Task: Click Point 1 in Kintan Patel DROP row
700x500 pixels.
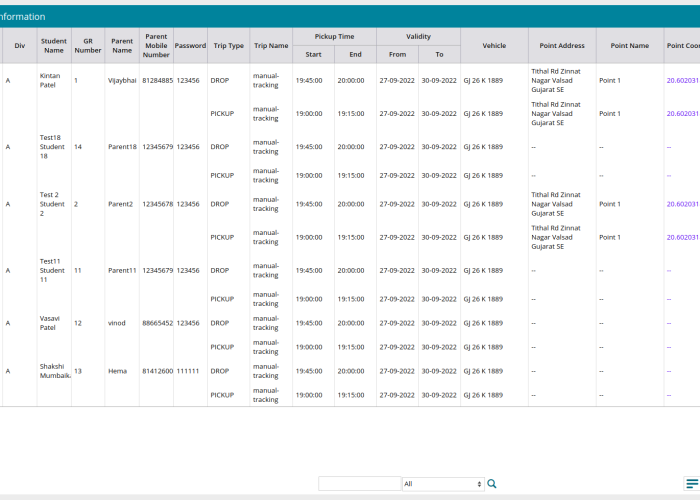Action: (x=609, y=80)
